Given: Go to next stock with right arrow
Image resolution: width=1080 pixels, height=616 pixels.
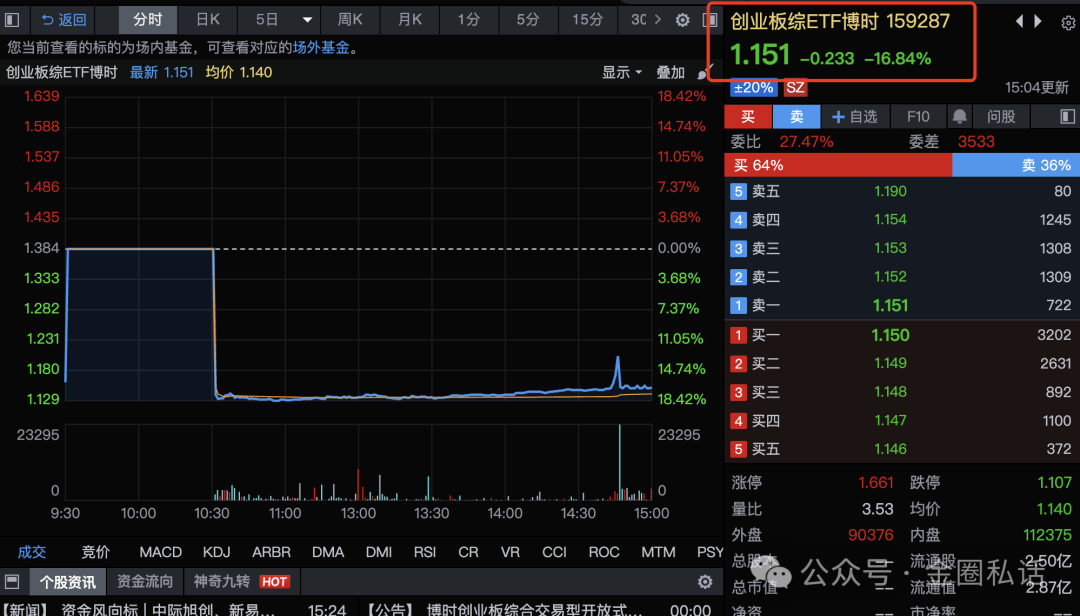Looking at the screenshot, I should pos(1039,21).
